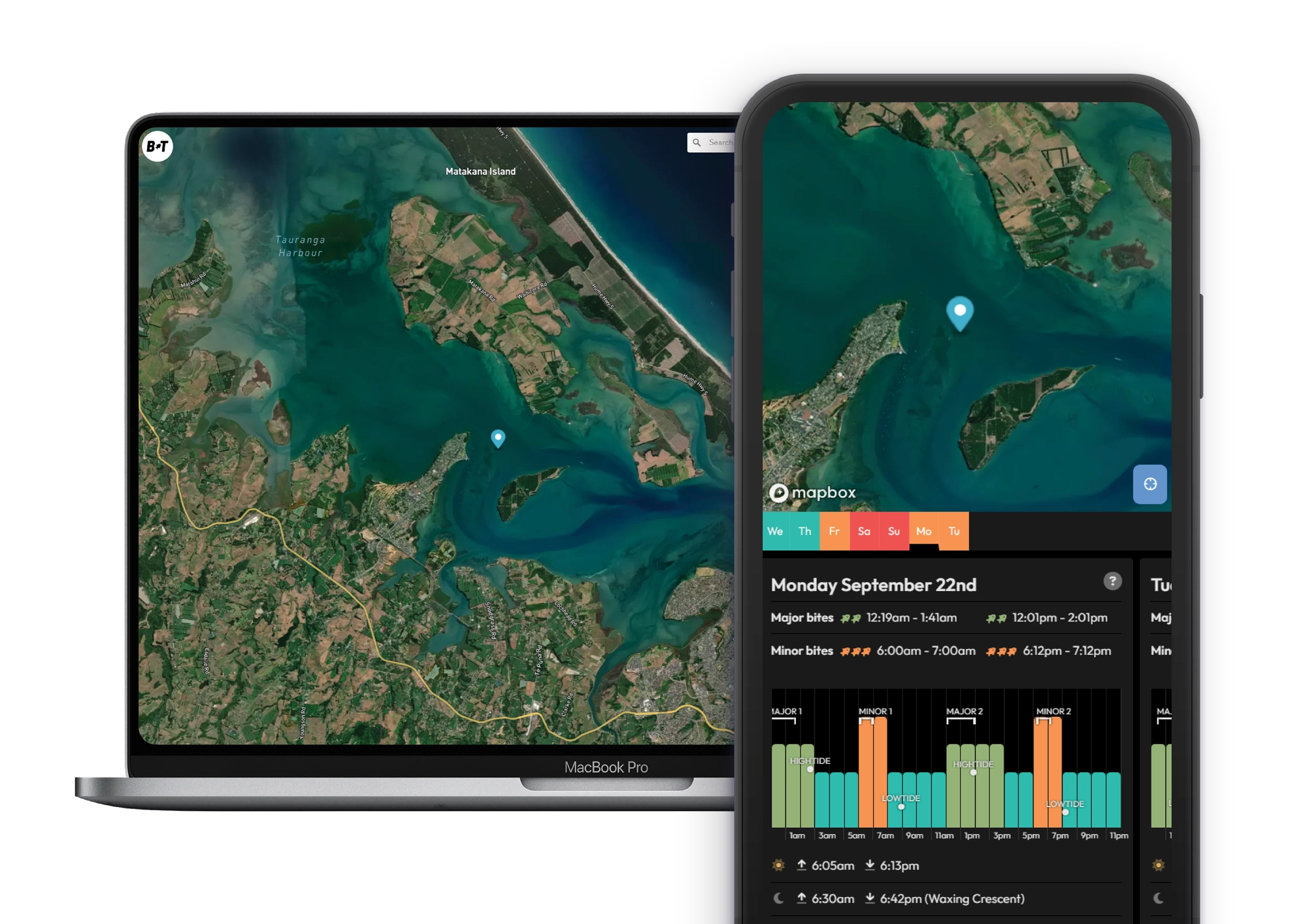Open the Tu day tab
This screenshot has width=1307, height=924.
coord(954,531)
